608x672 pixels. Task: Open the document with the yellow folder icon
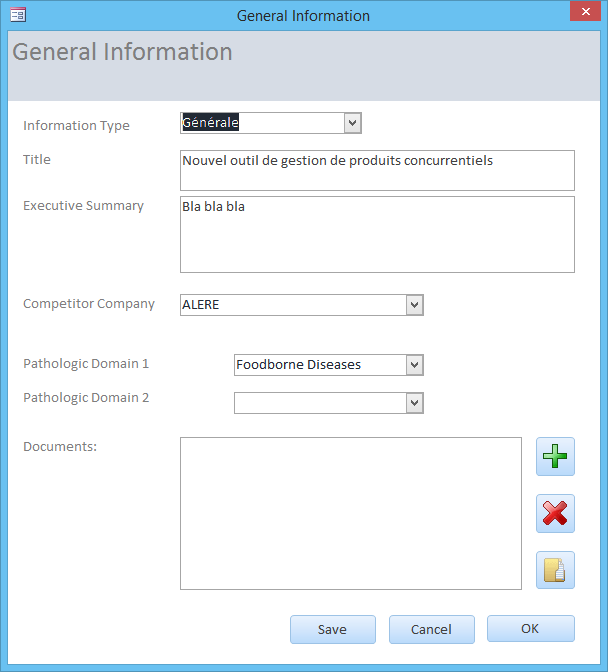555,570
